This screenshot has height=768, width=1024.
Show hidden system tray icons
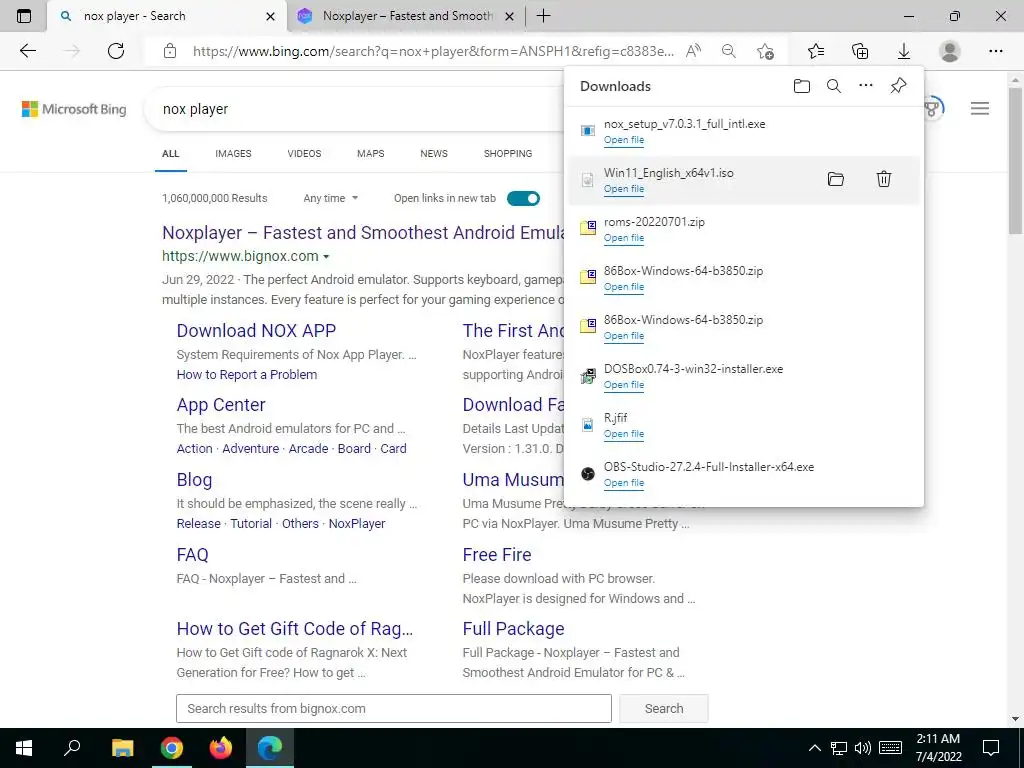[814, 748]
